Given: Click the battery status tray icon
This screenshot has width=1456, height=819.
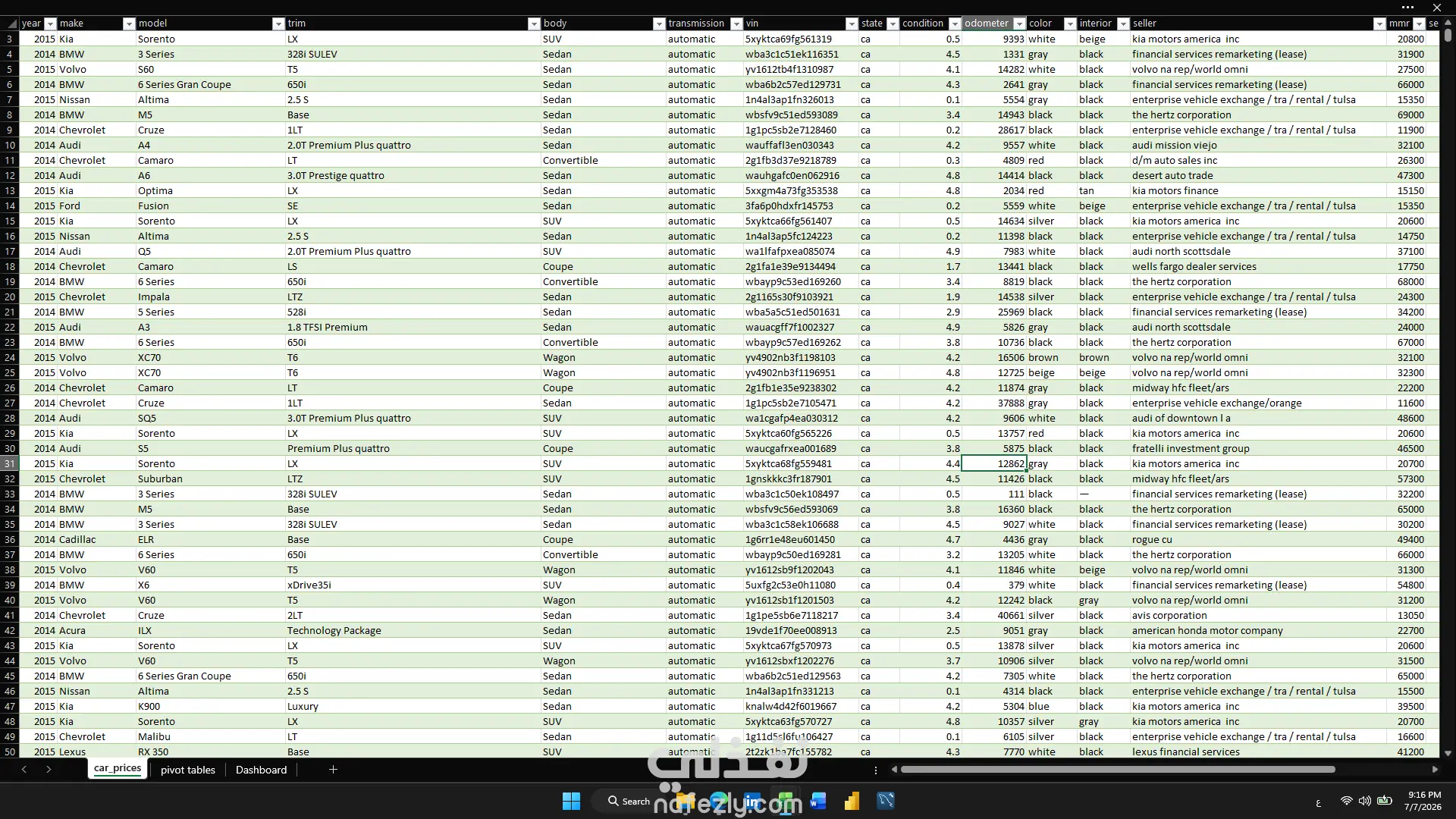Looking at the screenshot, I should tap(1385, 801).
